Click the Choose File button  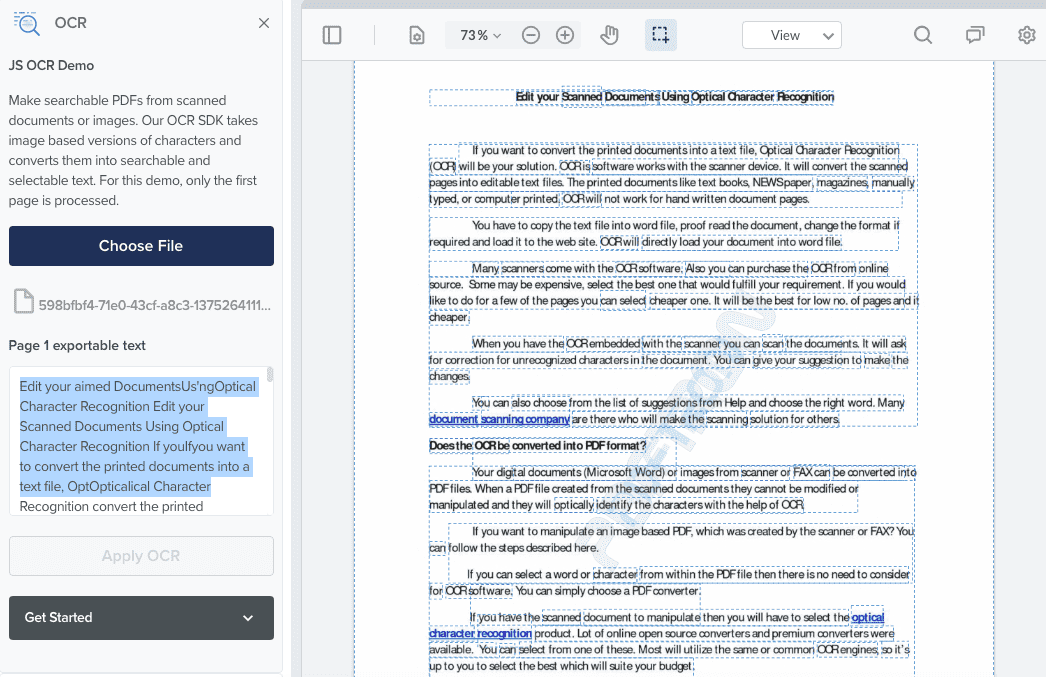tap(140, 245)
